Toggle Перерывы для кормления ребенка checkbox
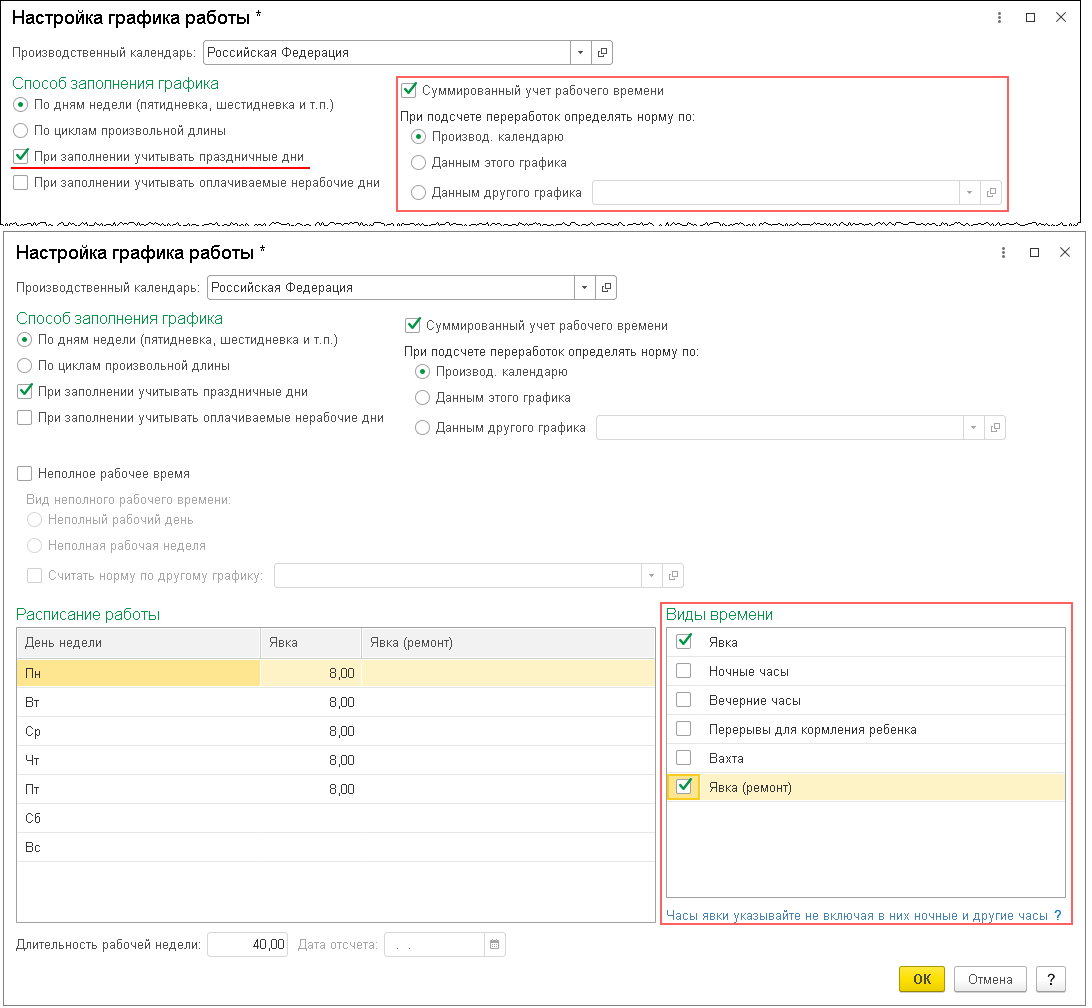Screen dimensions: 1092x1008 684,729
